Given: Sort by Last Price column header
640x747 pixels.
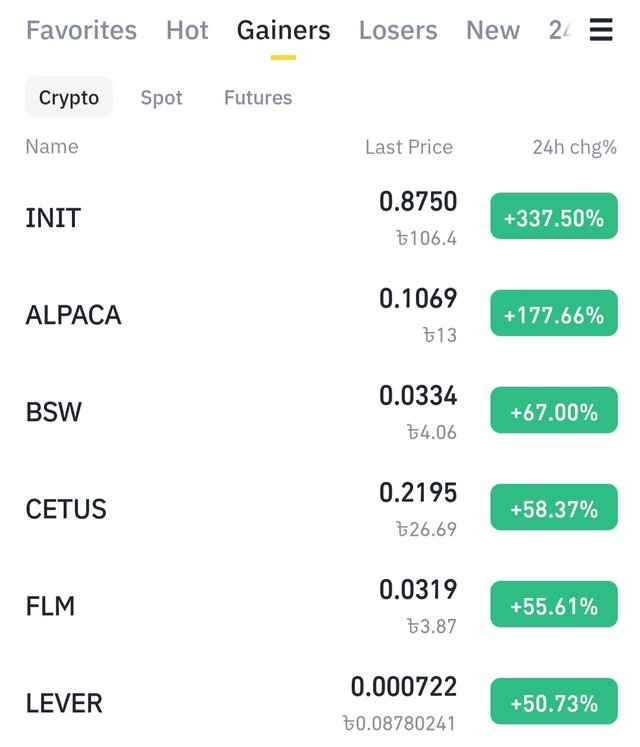Looking at the screenshot, I should [409, 147].
